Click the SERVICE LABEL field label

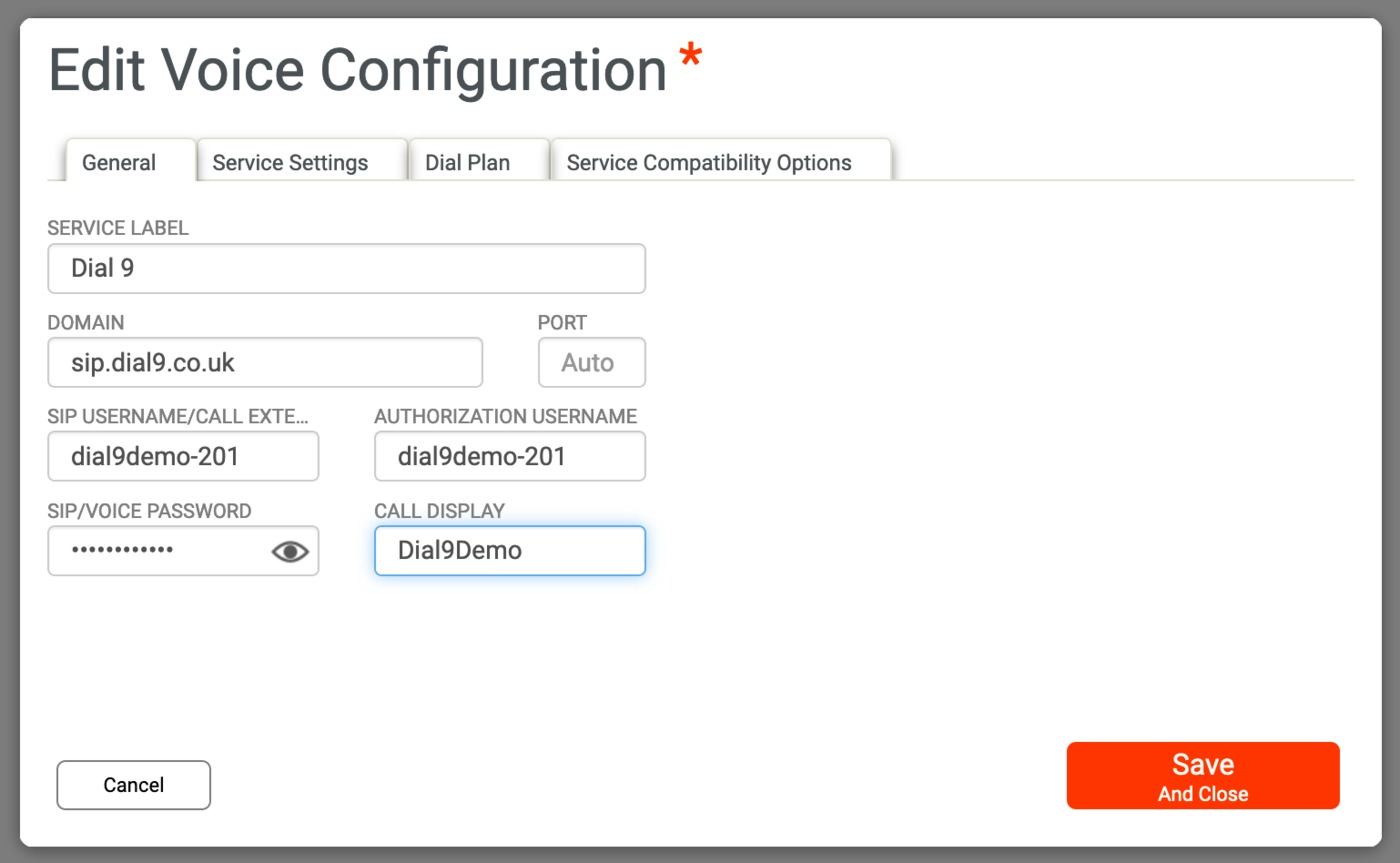click(118, 228)
